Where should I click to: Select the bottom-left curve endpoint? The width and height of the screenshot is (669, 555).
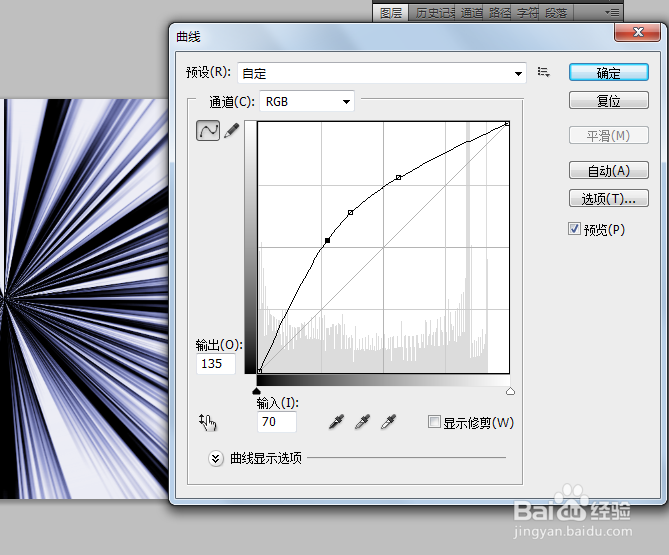259,371
